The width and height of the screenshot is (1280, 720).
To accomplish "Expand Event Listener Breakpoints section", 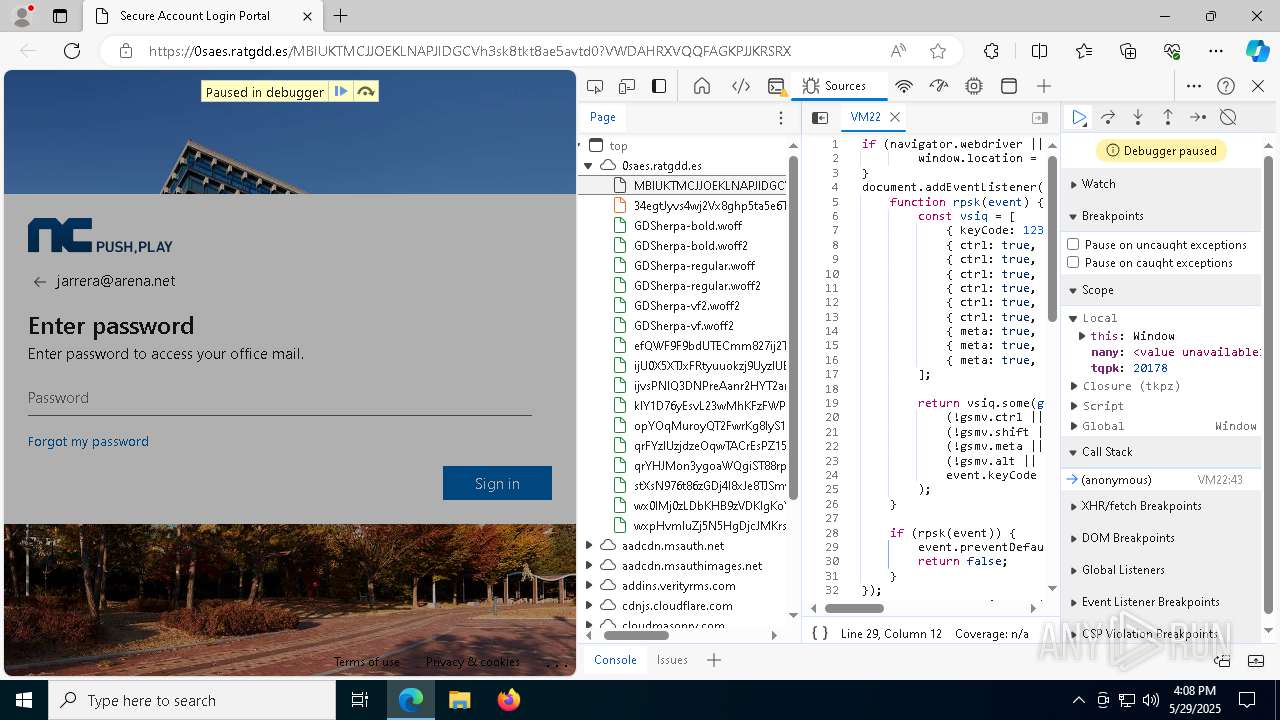I will pyautogui.click(x=1161, y=602).
